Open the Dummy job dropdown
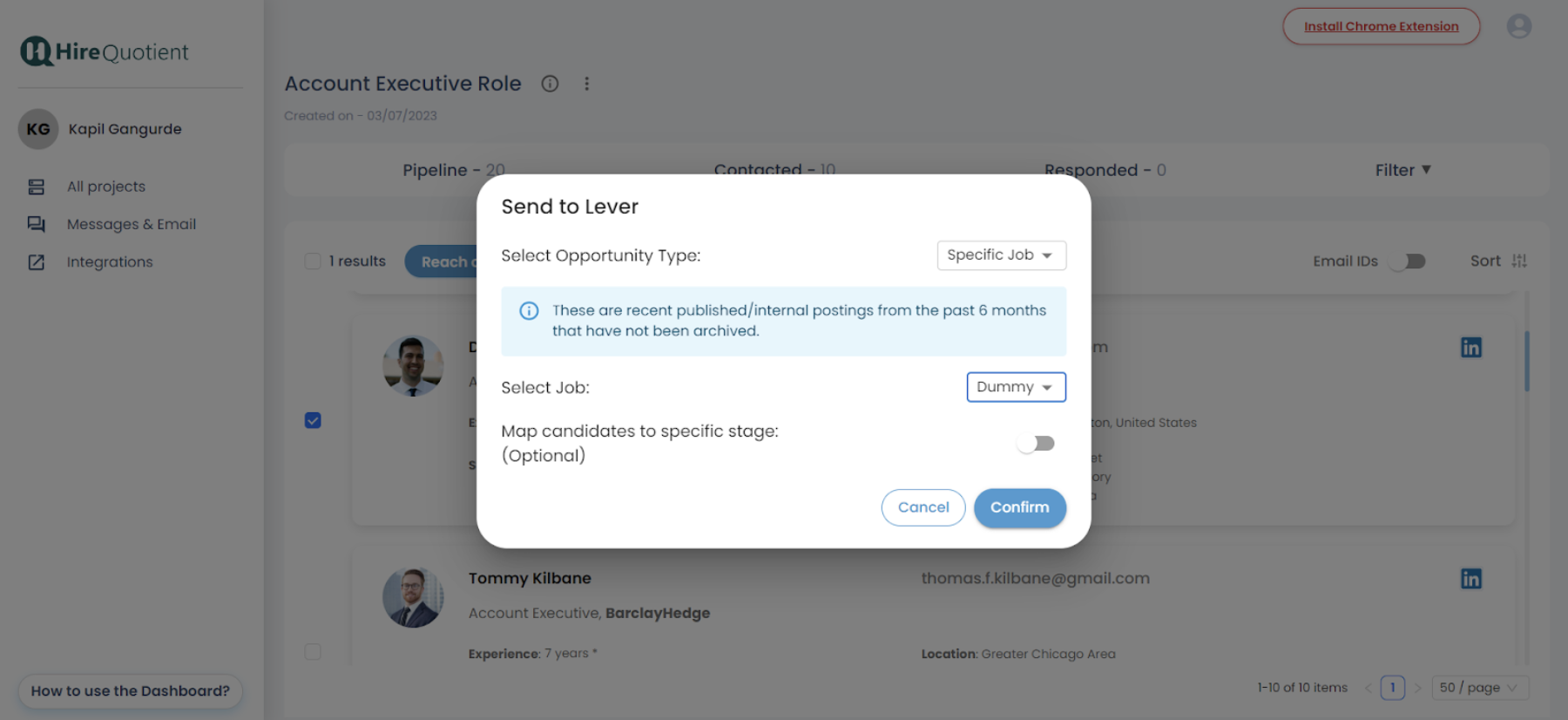Screen dimensions: 1568x720 point(1017,387)
